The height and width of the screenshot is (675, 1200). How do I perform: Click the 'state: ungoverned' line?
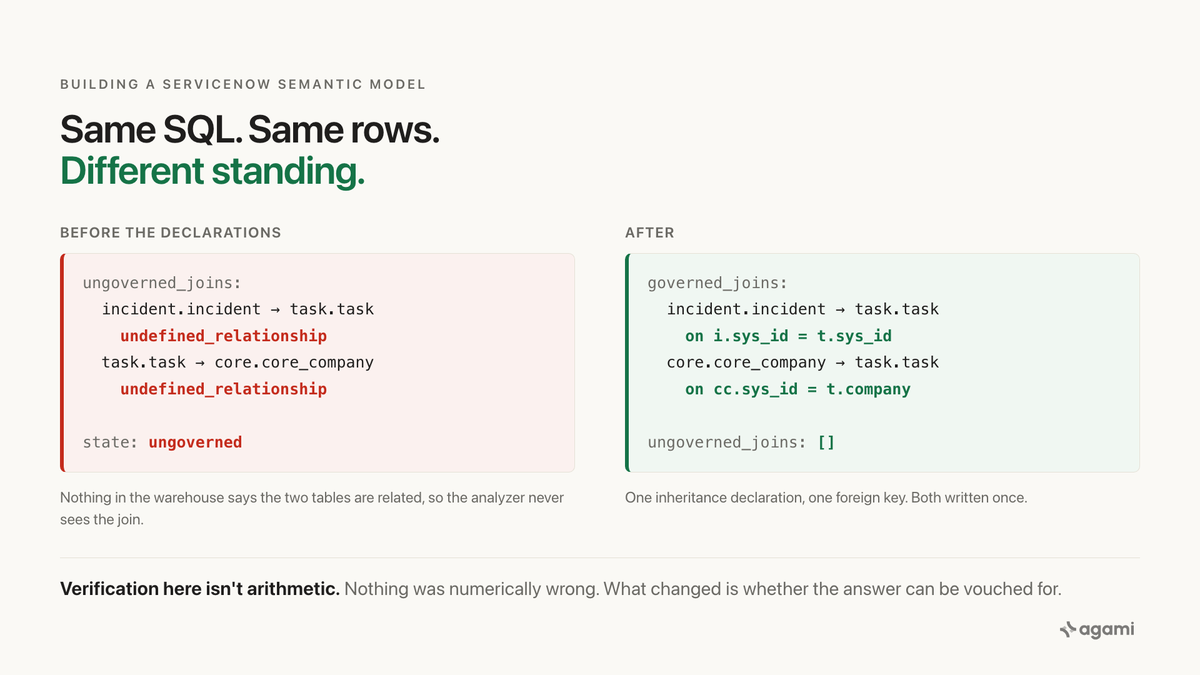162,442
